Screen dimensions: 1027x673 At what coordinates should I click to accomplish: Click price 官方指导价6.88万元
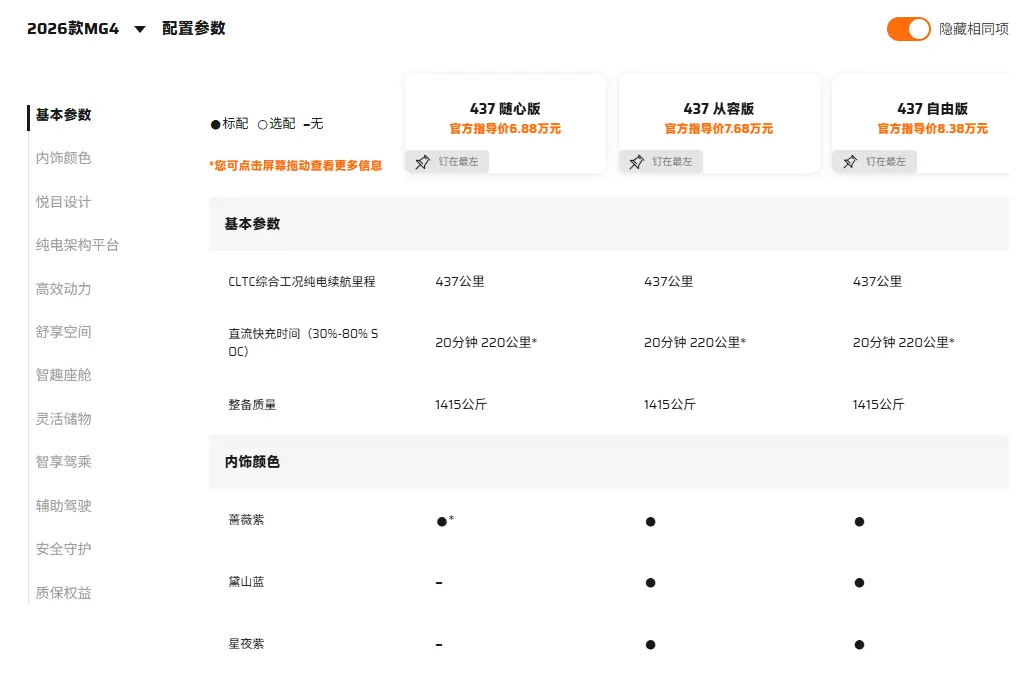[x=505, y=128]
